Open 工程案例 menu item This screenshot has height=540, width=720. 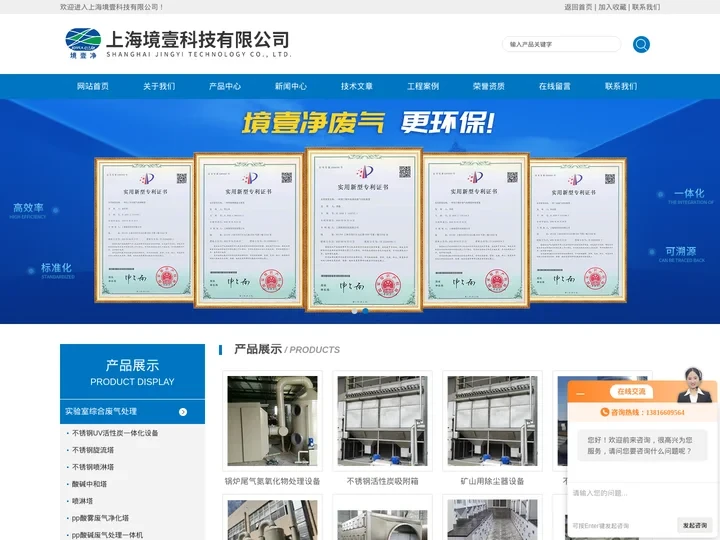pos(423,86)
